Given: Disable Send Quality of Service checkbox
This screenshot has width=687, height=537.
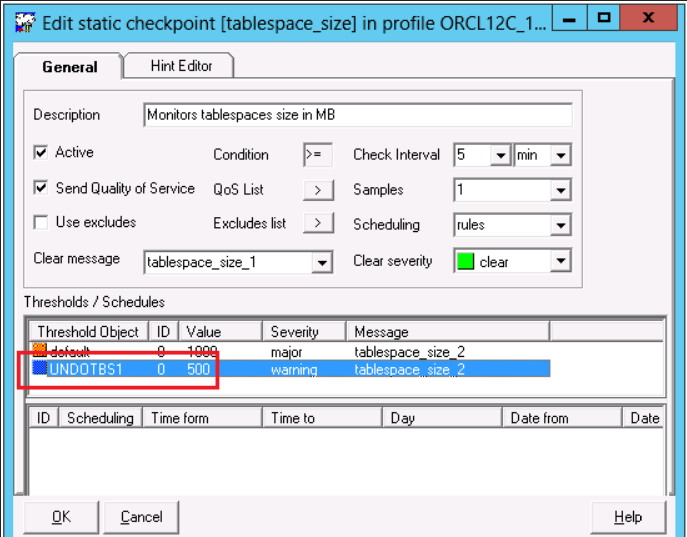Looking at the screenshot, I should [x=41, y=188].
